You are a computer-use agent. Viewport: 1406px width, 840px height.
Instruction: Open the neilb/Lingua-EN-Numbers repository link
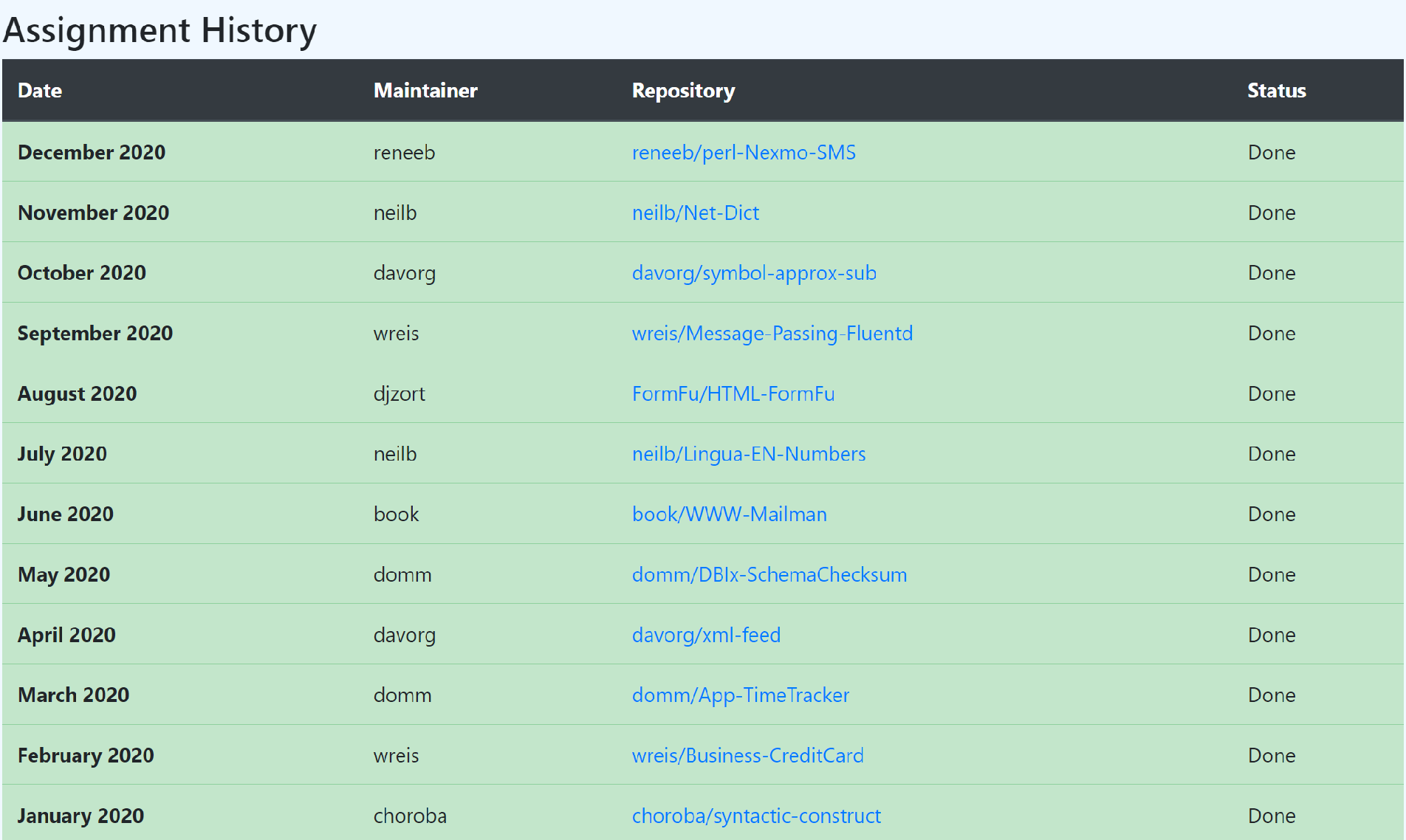point(749,454)
